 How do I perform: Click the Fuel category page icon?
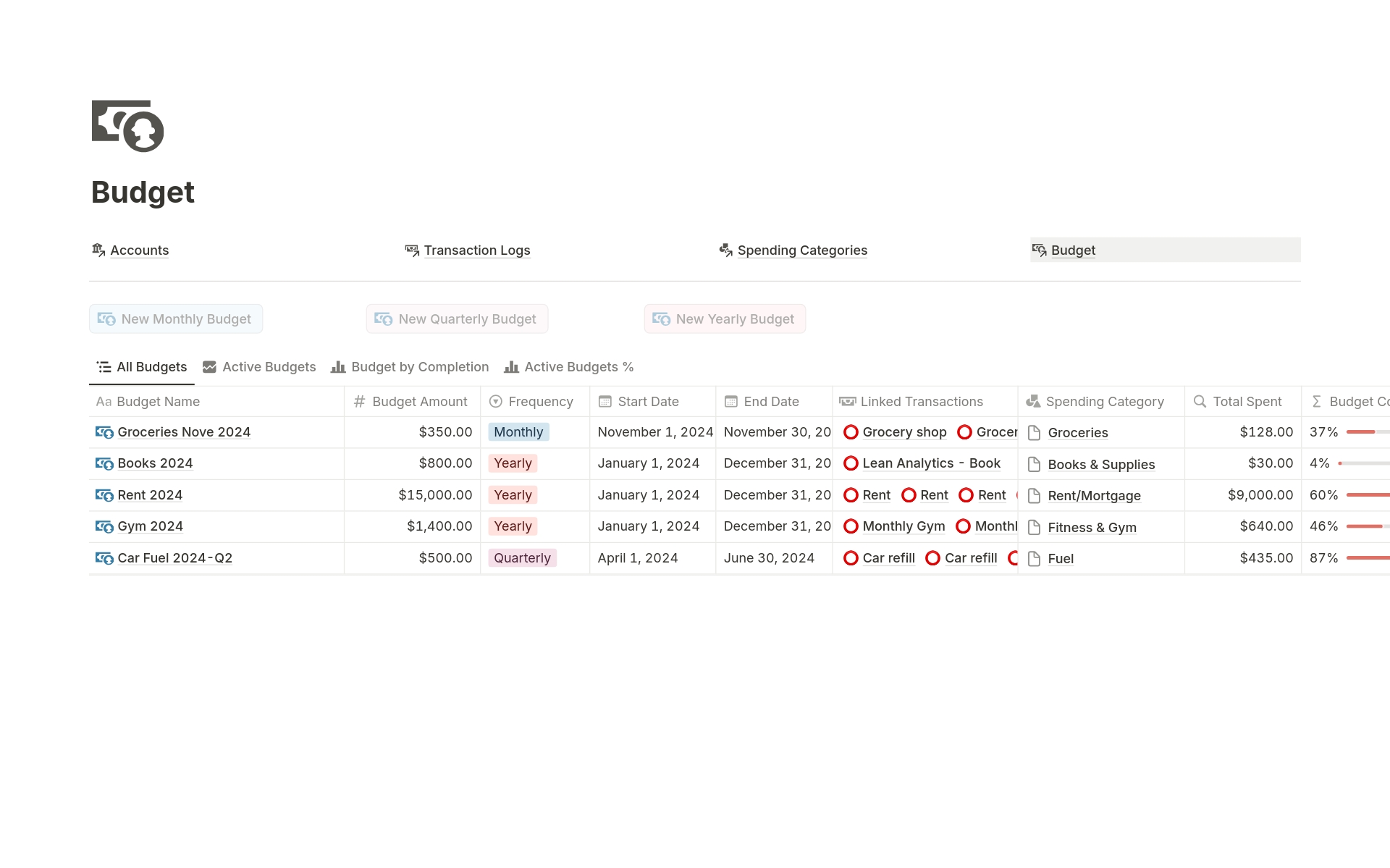(1034, 559)
